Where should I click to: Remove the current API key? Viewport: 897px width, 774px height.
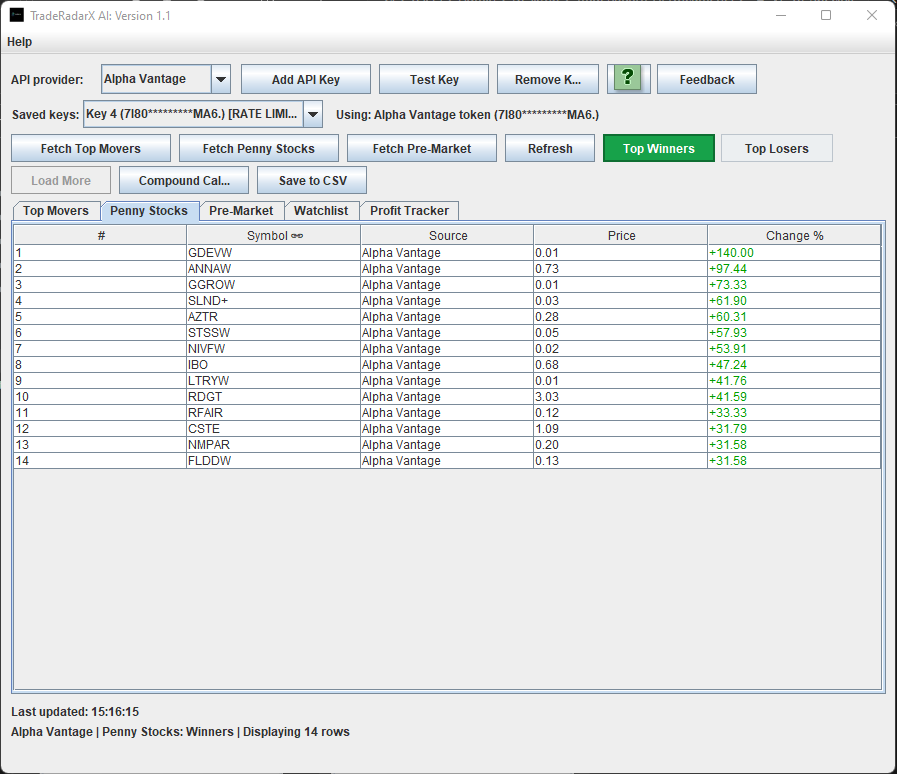(547, 79)
